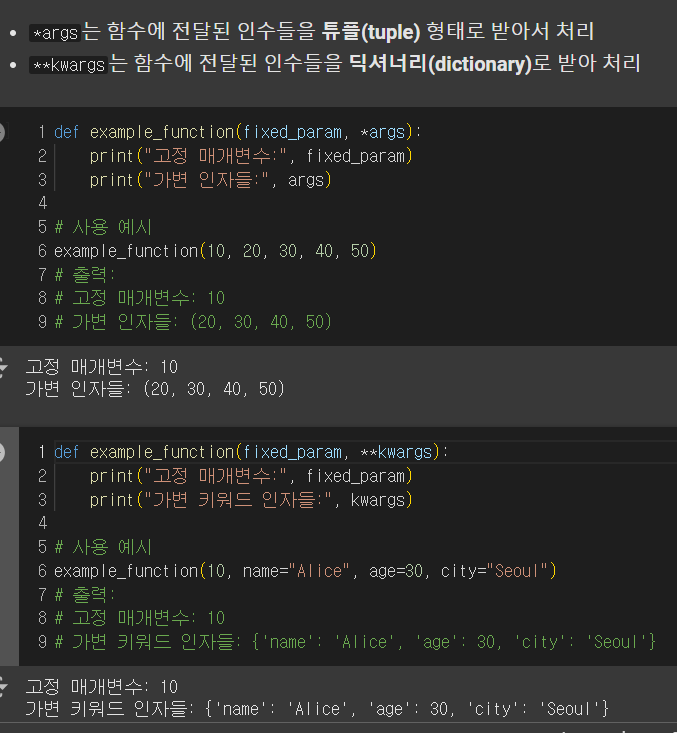Click "# 출력:" comment in the *args cell
Image resolution: width=677 pixels, height=733 pixels.
[85, 275]
